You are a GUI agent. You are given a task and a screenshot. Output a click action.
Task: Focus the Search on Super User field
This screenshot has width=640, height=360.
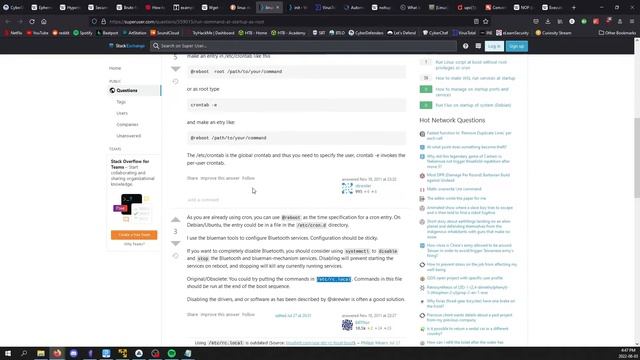pos(303,46)
